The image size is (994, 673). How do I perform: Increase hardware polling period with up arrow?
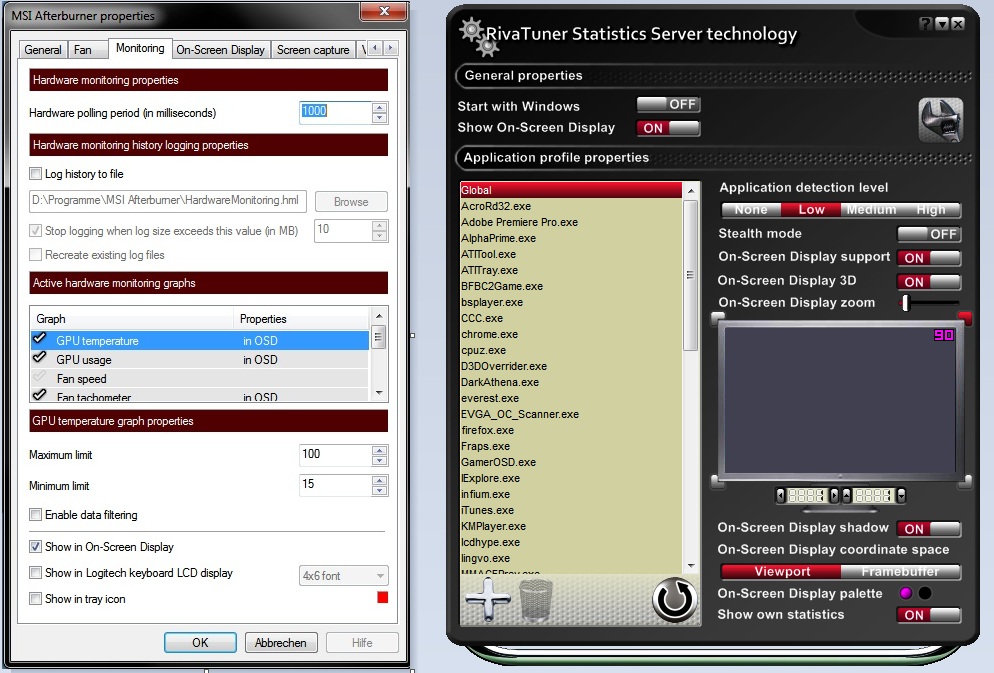click(x=379, y=108)
